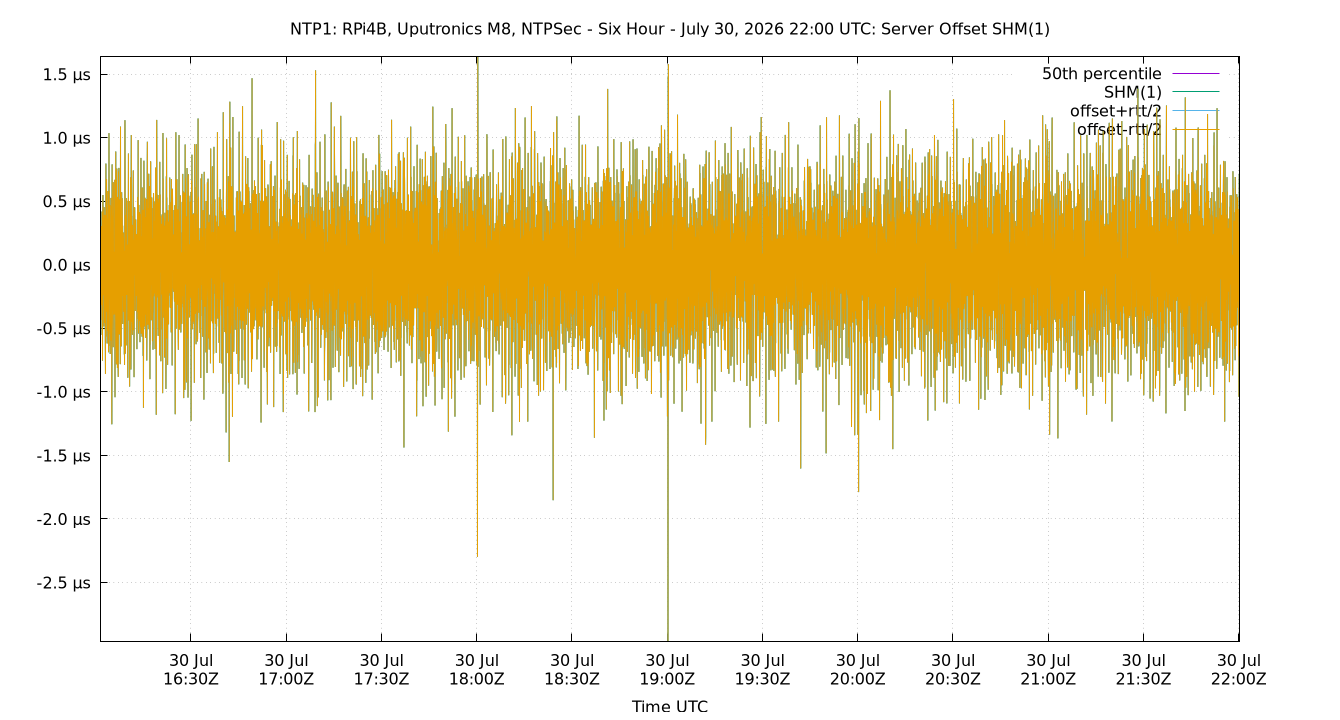The height and width of the screenshot is (720, 1340).
Task: Click the '30 Jul 17:30Z' x-axis label
Action: click(x=381, y=669)
